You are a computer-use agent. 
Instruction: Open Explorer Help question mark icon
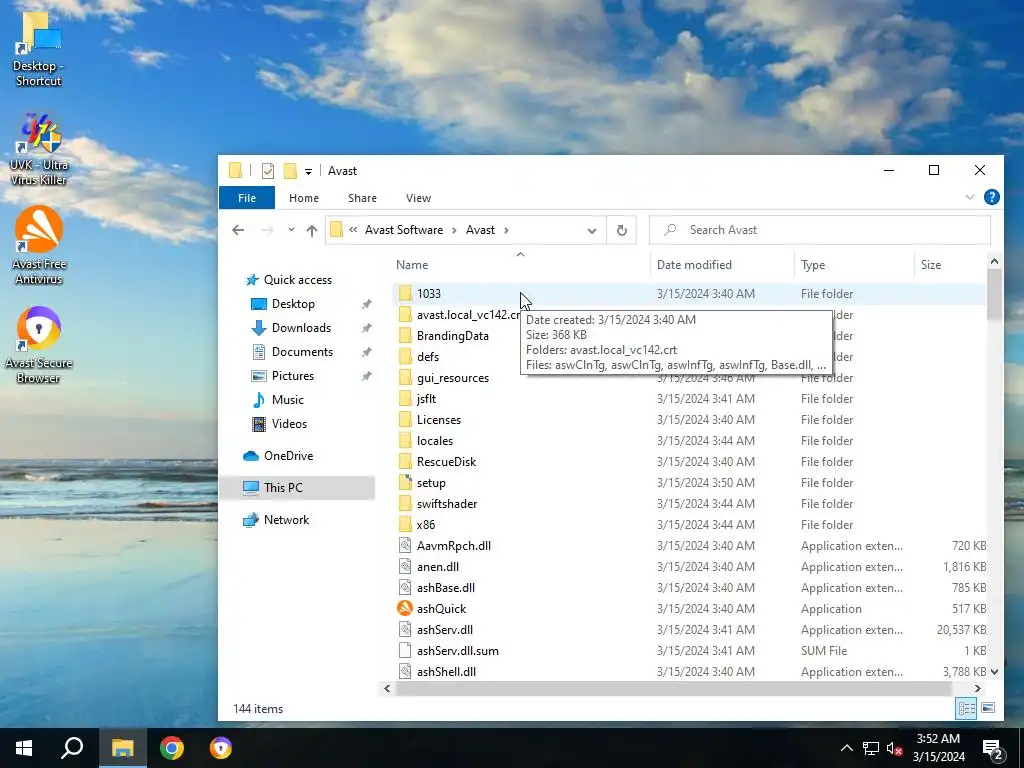(x=991, y=197)
